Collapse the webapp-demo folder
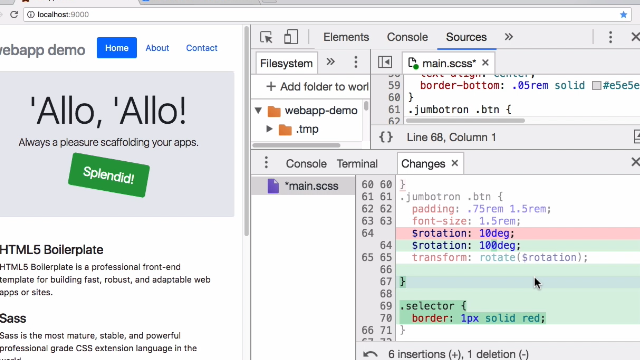 point(258,110)
